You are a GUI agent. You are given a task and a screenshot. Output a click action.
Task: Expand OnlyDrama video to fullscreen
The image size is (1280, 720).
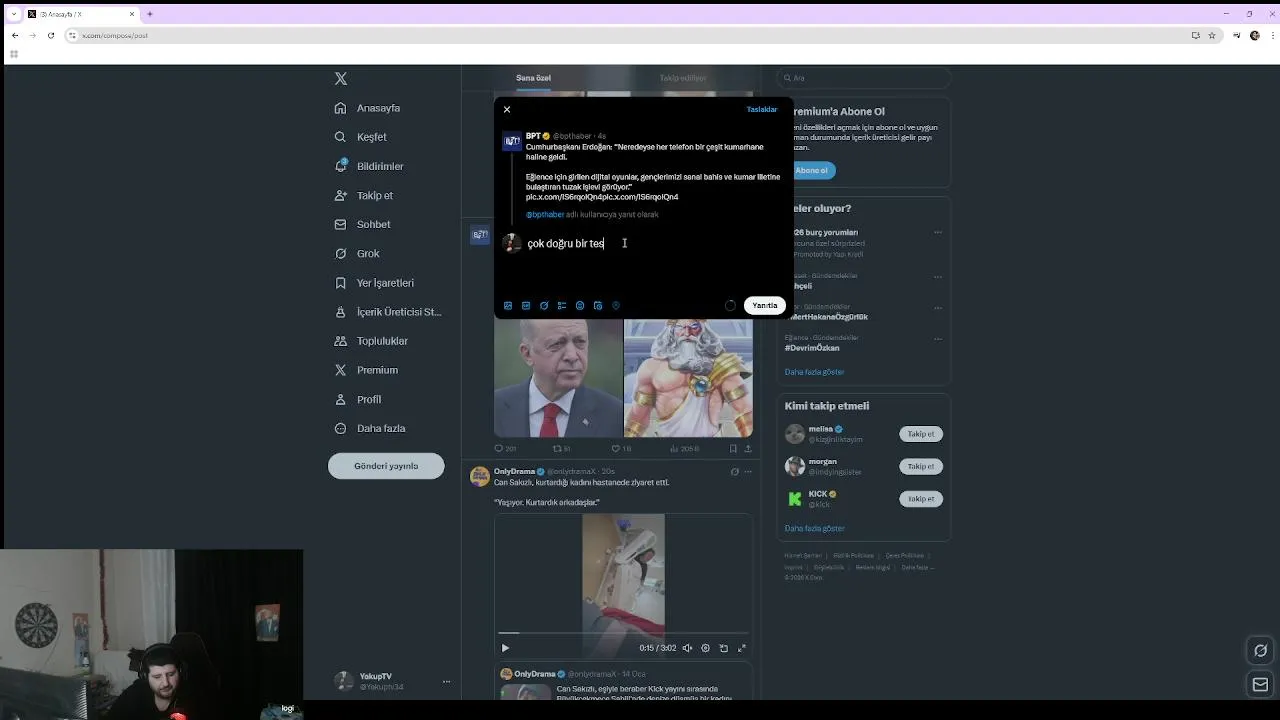click(742, 648)
